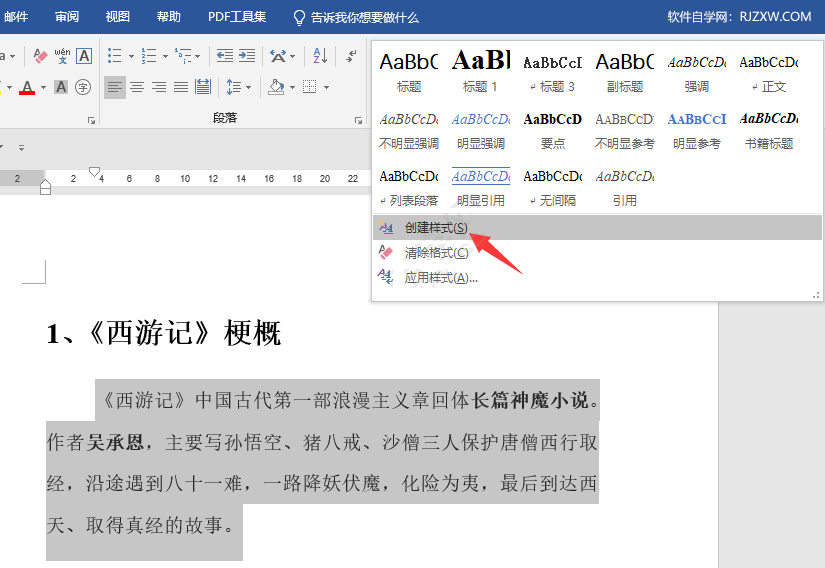Image resolution: width=825 pixels, height=568 pixels.
Task: Apply the 书籍标题 style
Action: click(769, 130)
